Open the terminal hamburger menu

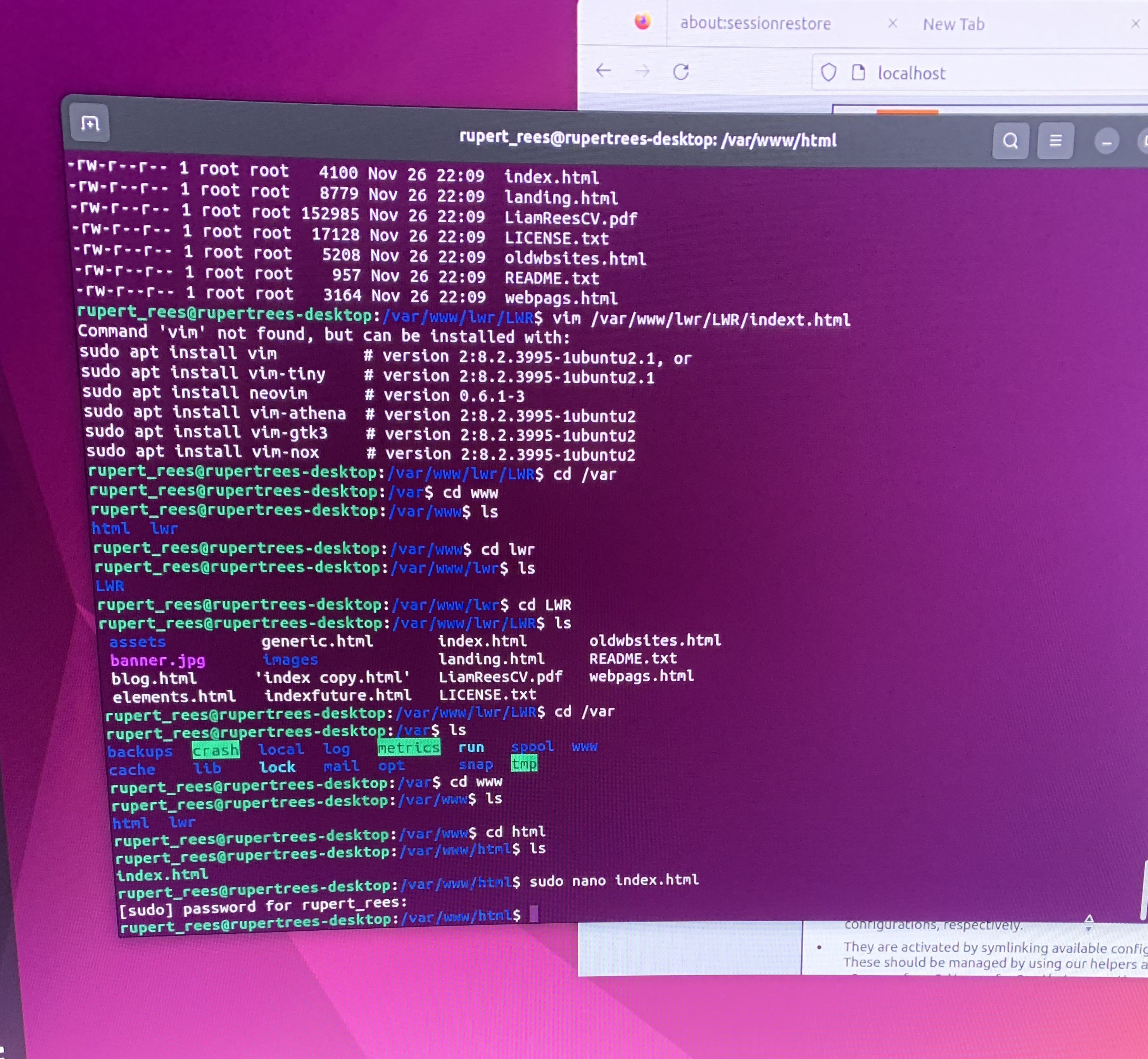click(1055, 141)
